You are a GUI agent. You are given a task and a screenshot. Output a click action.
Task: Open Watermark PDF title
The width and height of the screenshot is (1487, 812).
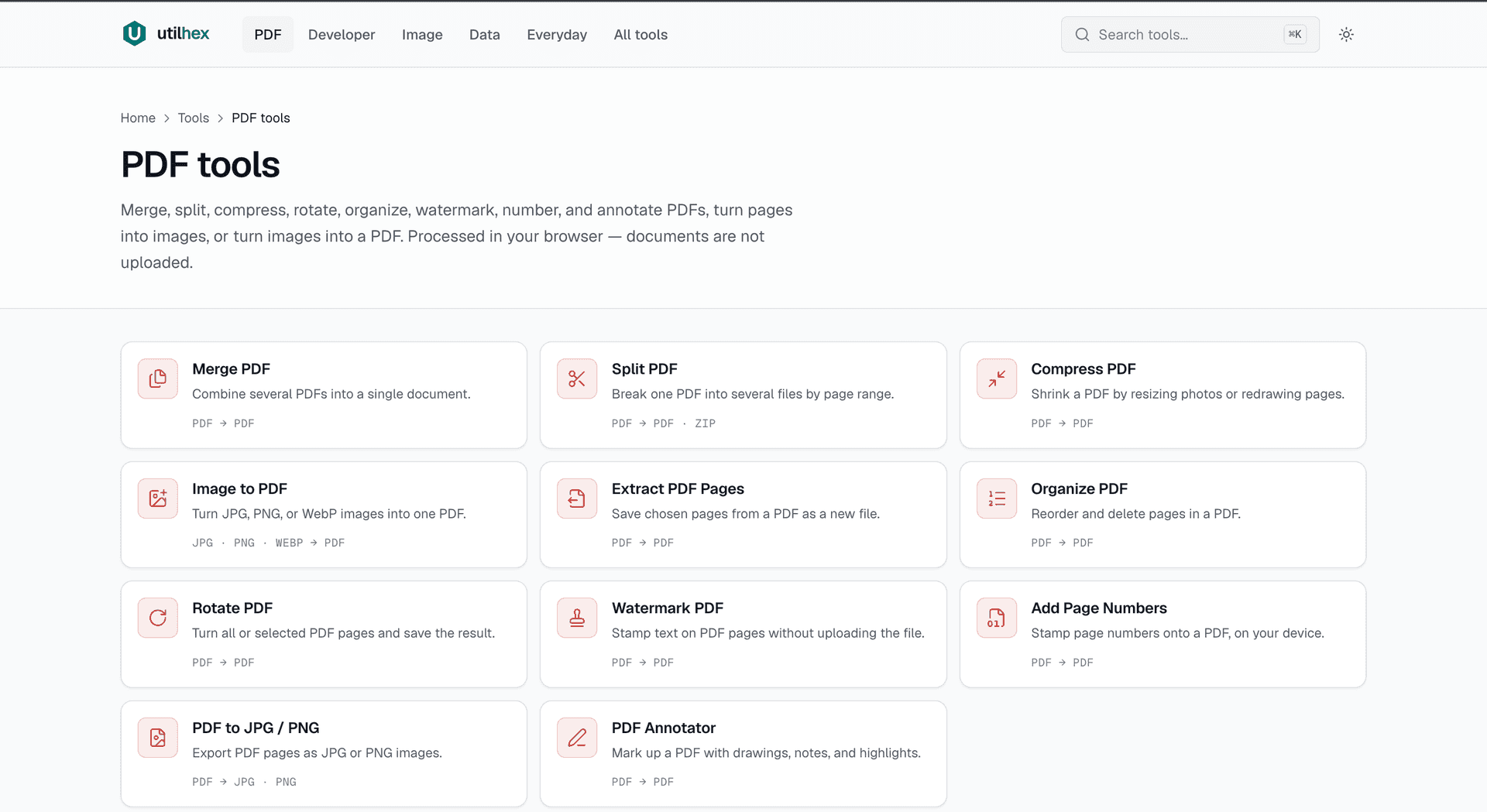tap(668, 608)
